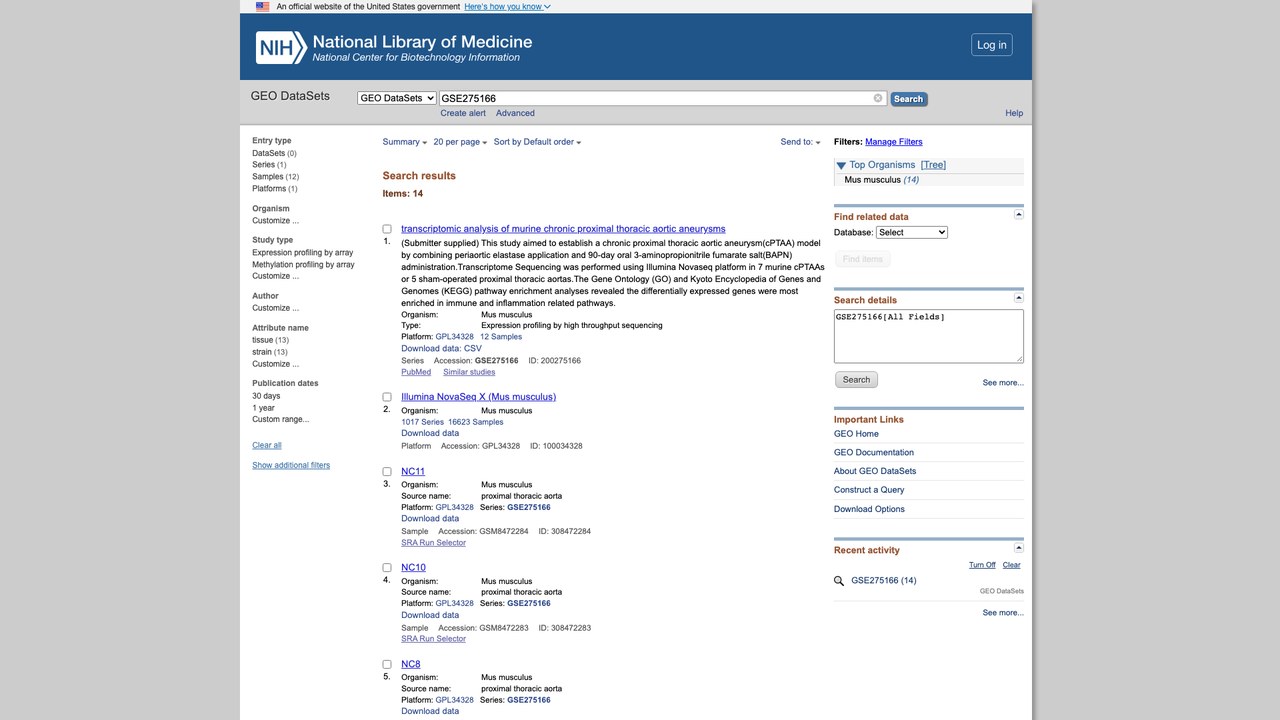Click Search button under Search details
The width and height of the screenshot is (1280, 720).
(856, 380)
